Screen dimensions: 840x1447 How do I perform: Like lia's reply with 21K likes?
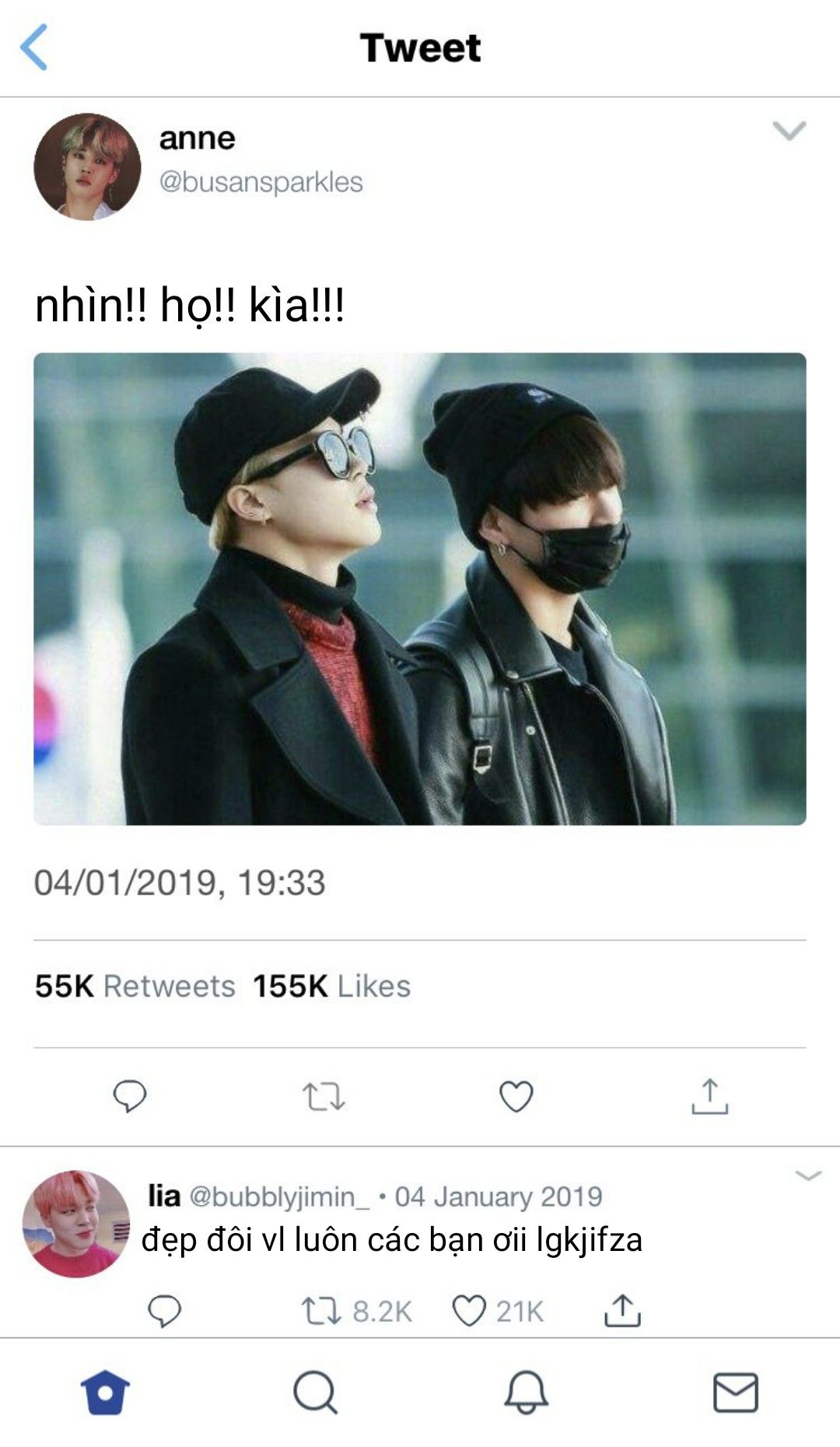470,1311
